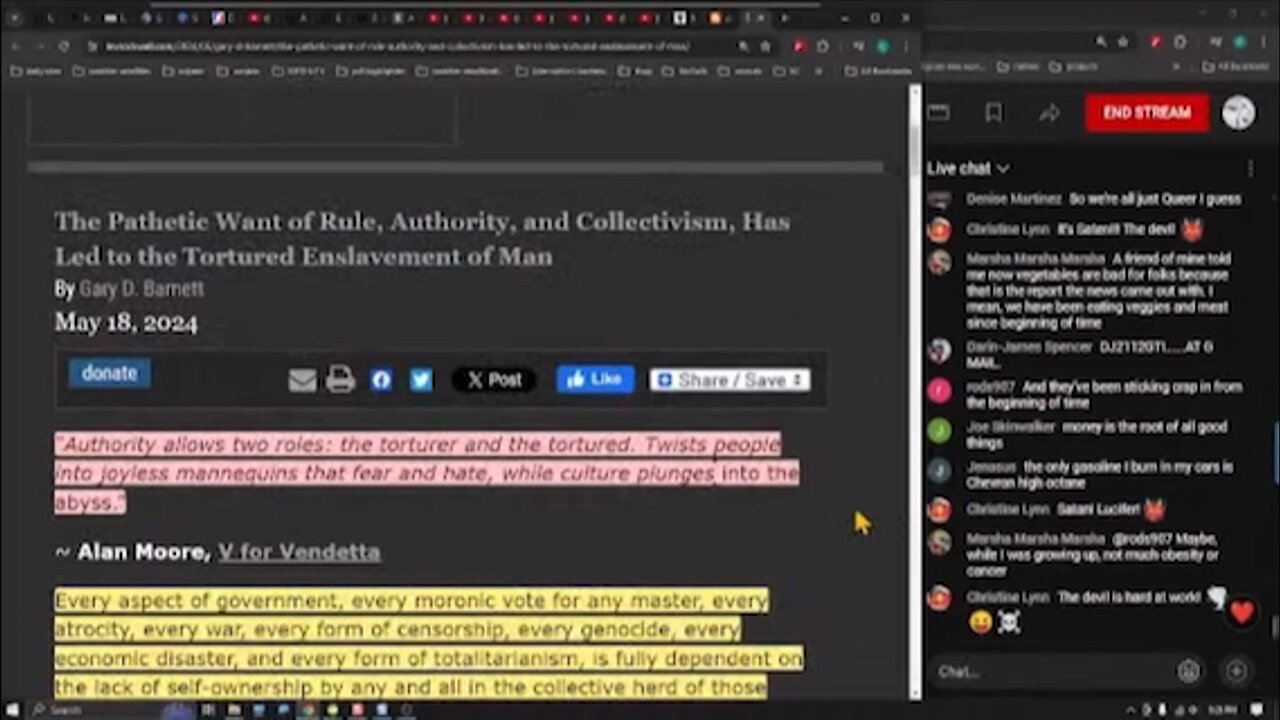Click the yellow highlighted Every aspect paragraph
The height and width of the screenshot is (720, 1280).
pos(429,643)
